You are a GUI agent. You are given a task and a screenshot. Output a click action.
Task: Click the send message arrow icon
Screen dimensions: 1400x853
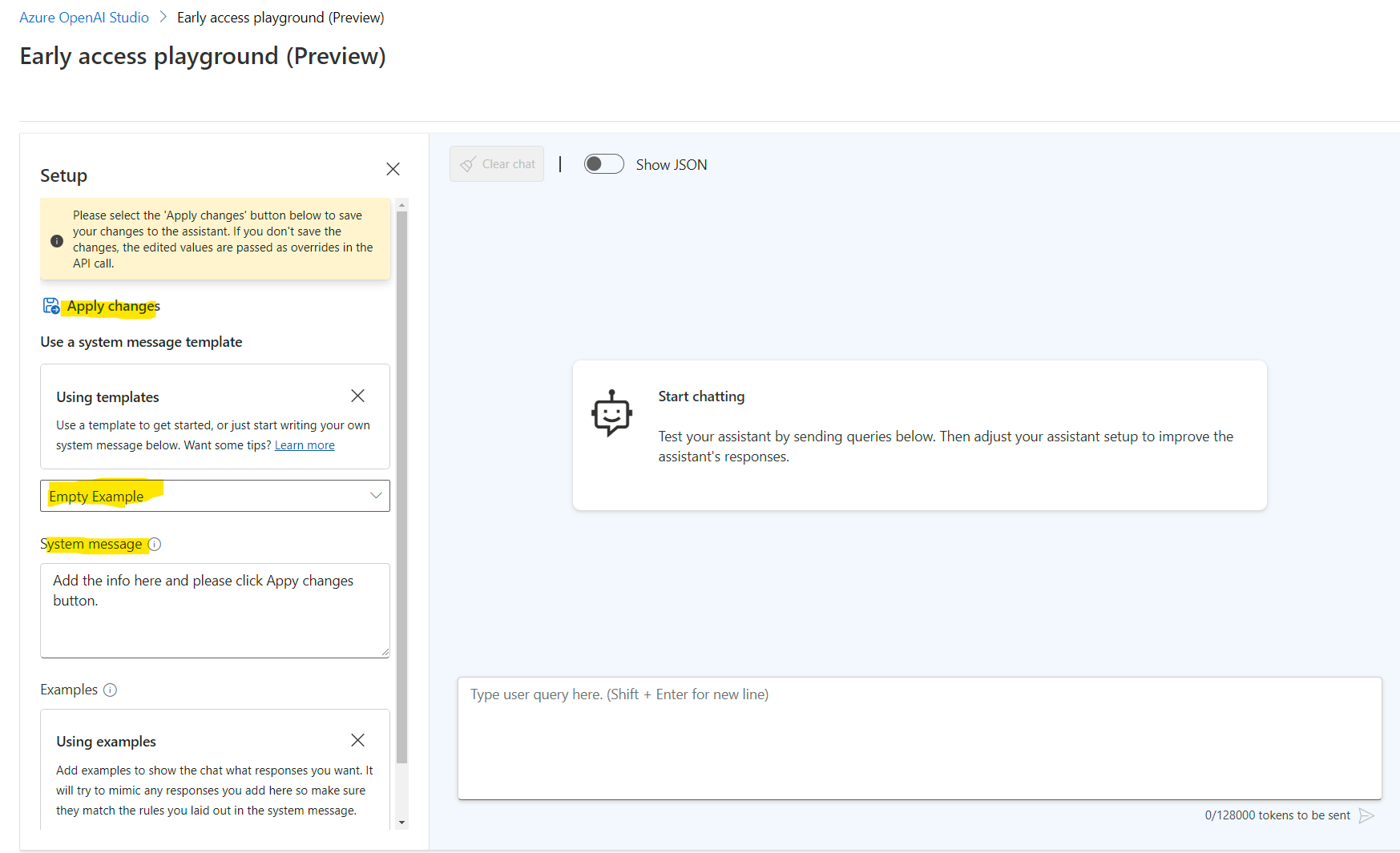[1367, 815]
